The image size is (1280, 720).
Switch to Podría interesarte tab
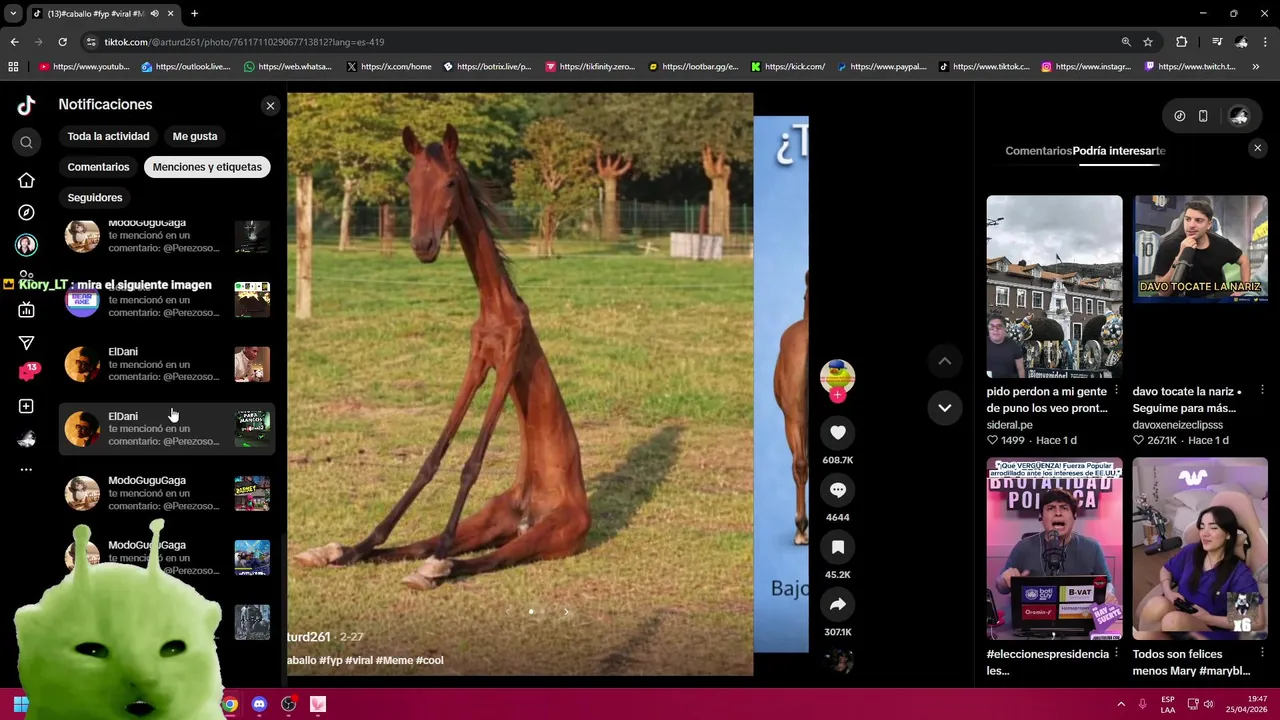(1119, 151)
